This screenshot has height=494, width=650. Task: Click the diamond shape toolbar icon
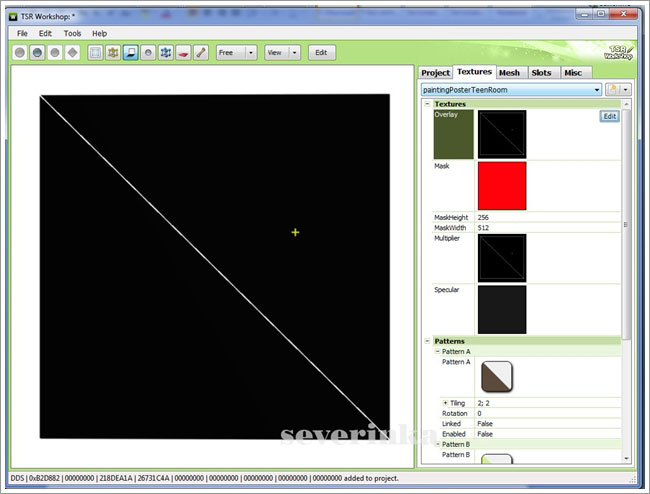pos(73,53)
